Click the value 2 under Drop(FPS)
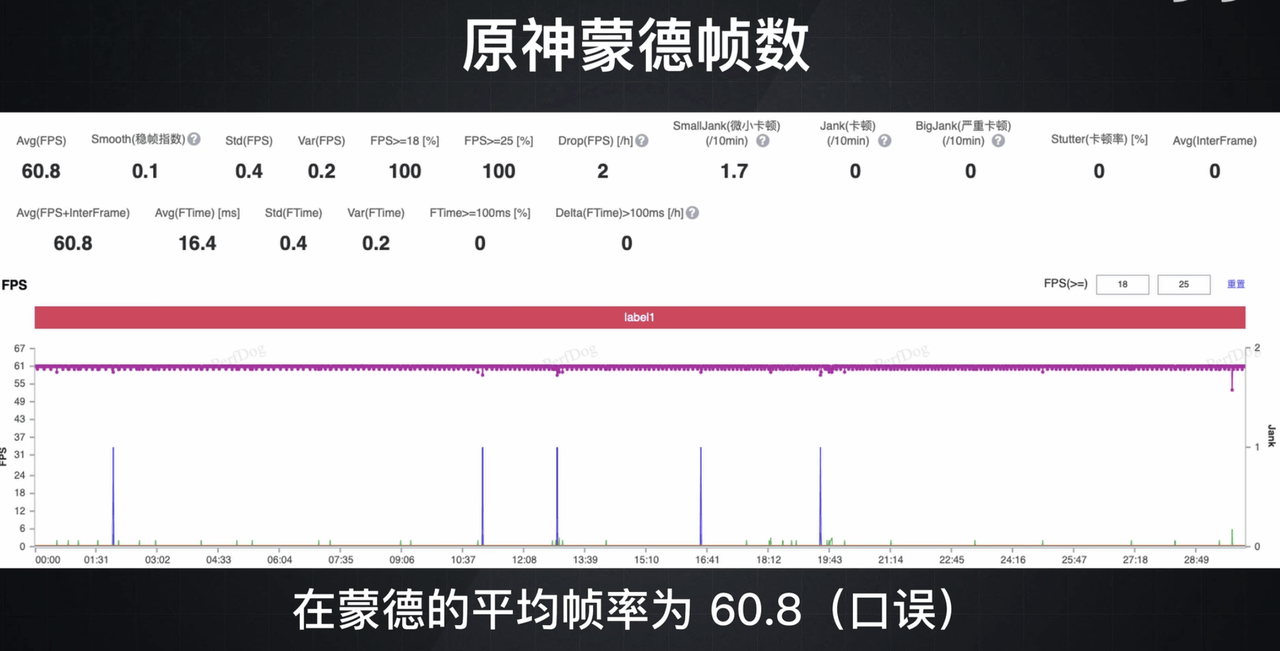This screenshot has height=651, width=1280. 603,171
